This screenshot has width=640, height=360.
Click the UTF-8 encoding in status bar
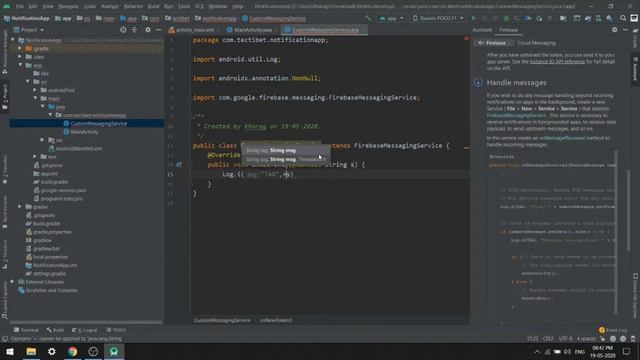(566, 339)
